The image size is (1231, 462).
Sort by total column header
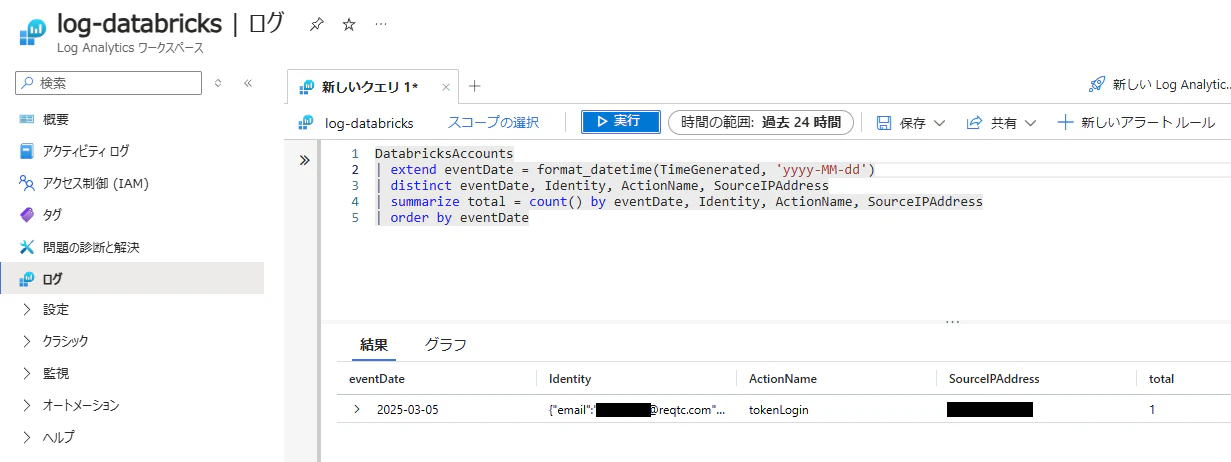coord(1161,379)
